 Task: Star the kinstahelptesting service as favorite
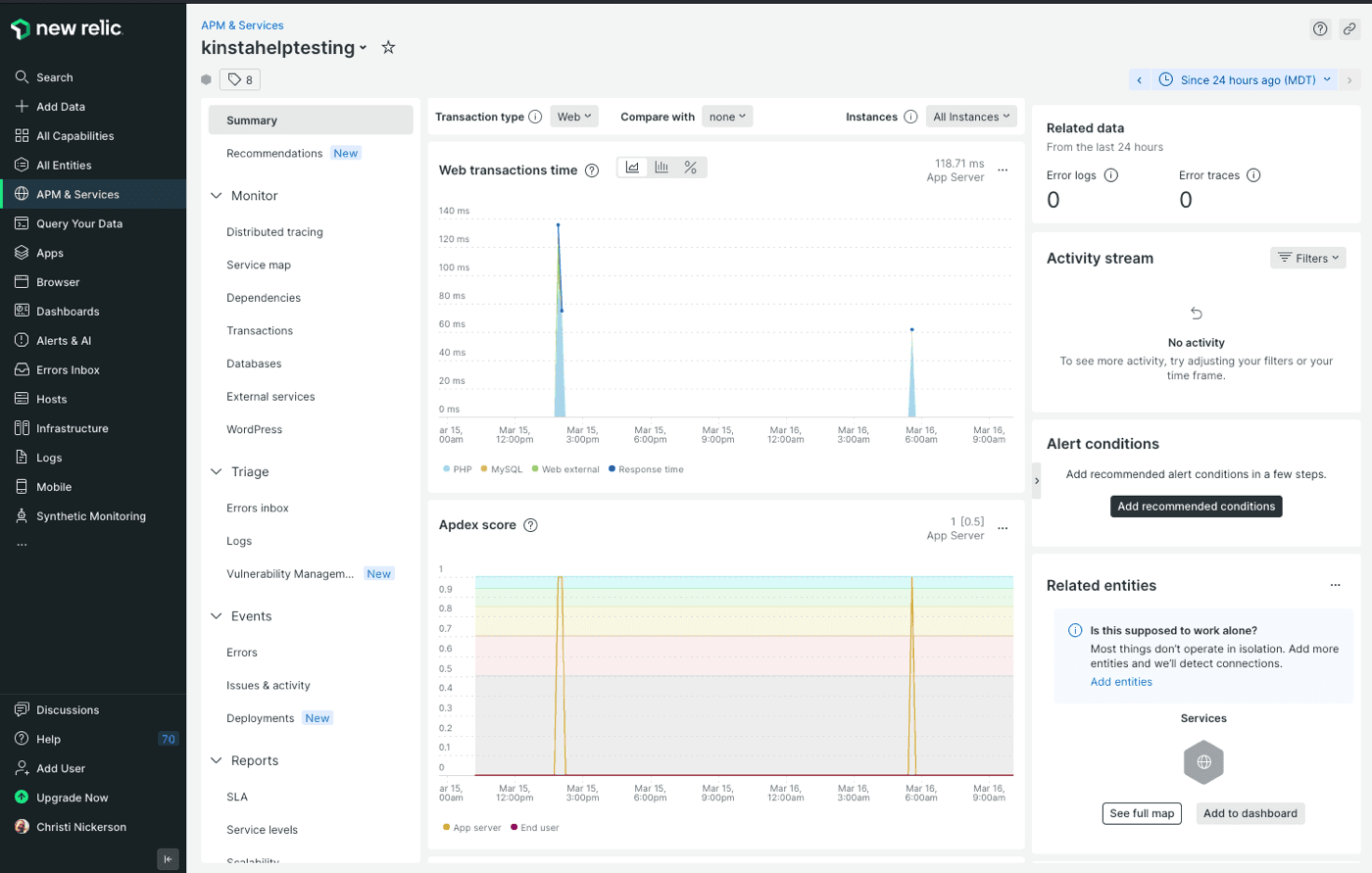(388, 47)
